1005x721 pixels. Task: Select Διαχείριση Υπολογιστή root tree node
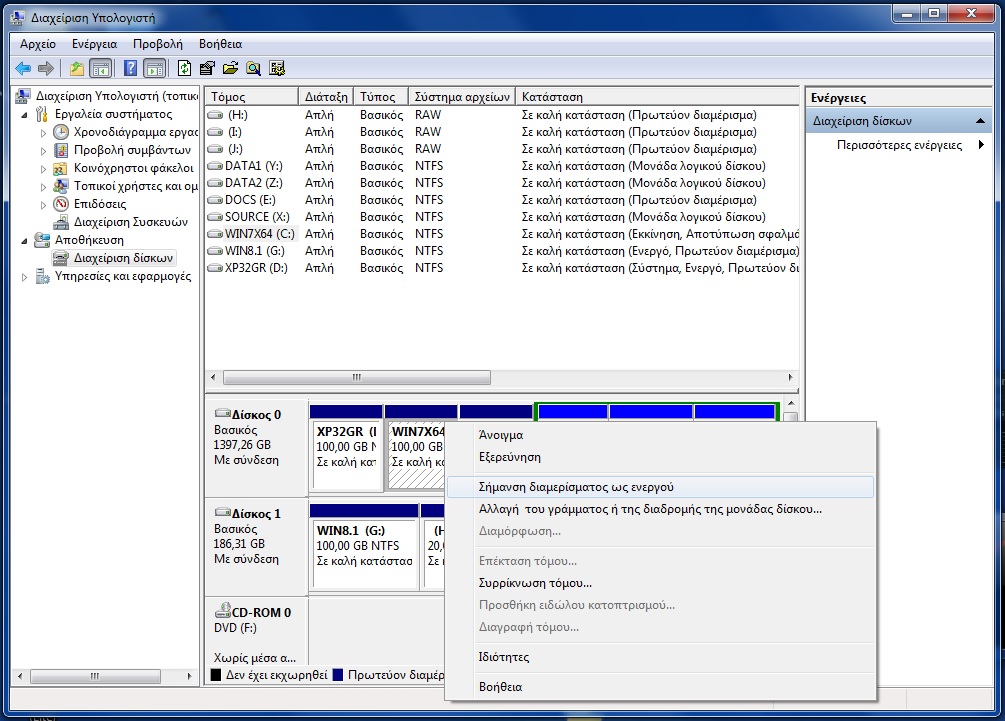(x=117, y=95)
